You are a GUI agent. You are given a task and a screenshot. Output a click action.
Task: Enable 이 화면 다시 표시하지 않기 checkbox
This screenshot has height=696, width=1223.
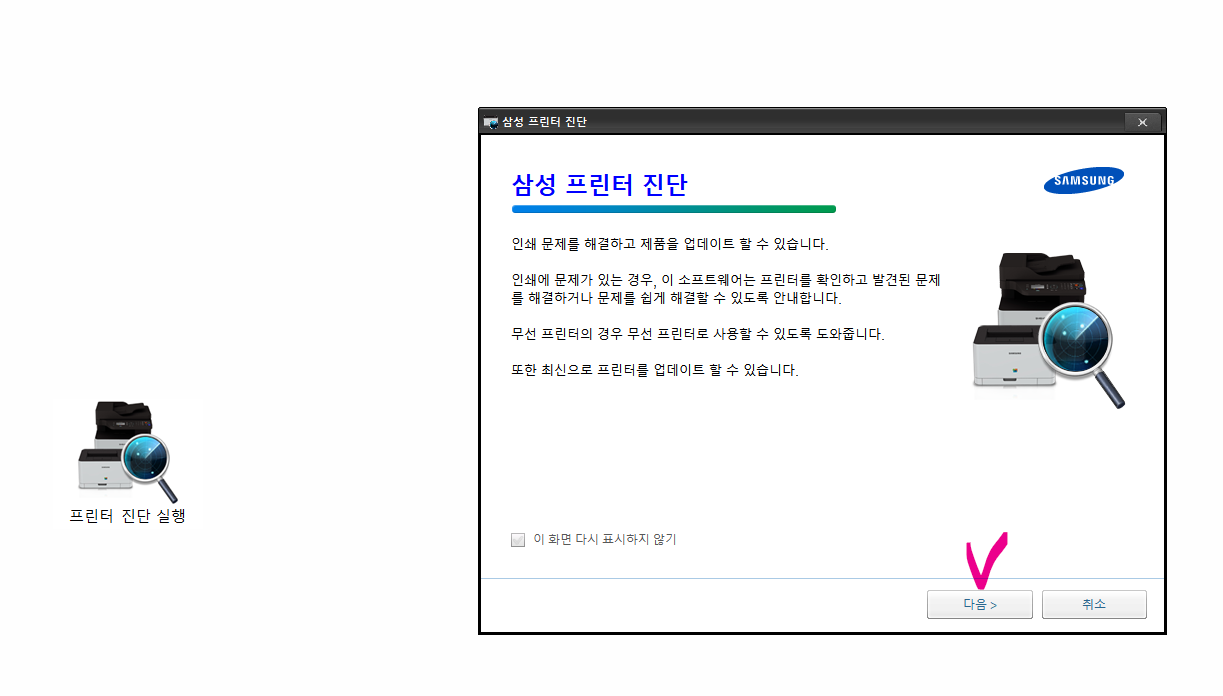(x=518, y=540)
